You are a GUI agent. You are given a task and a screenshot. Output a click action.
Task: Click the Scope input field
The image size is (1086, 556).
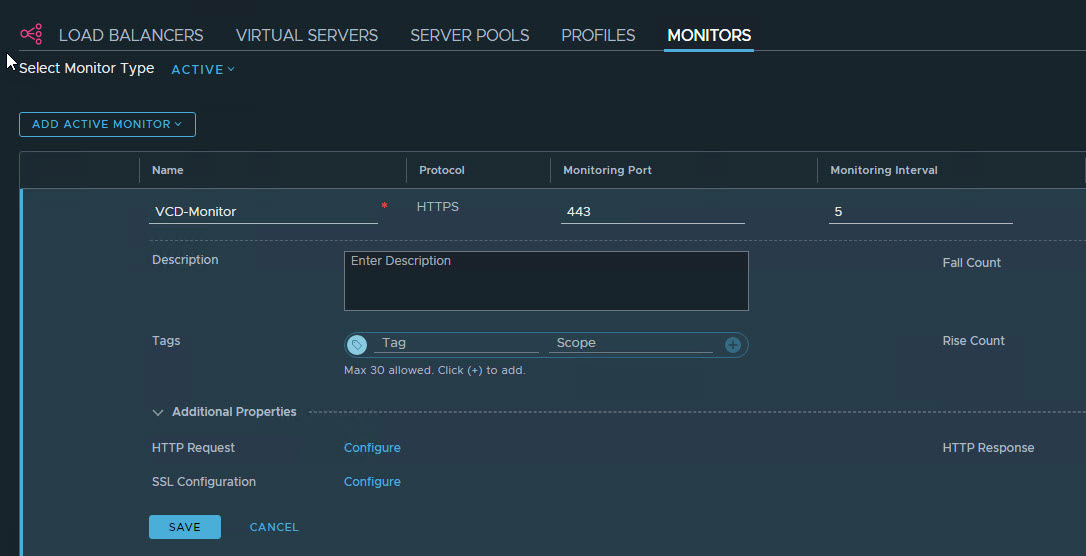click(632, 343)
